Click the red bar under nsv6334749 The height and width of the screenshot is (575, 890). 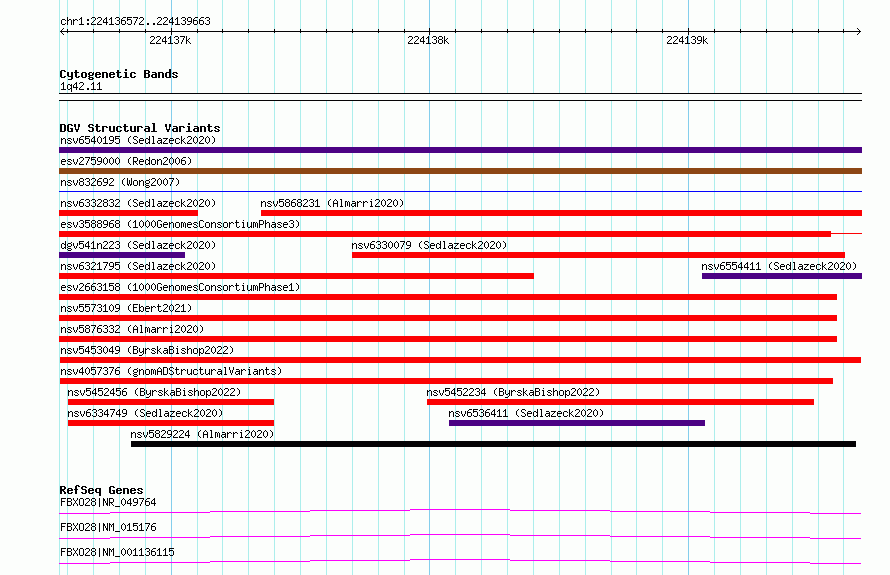tap(171, 423)
